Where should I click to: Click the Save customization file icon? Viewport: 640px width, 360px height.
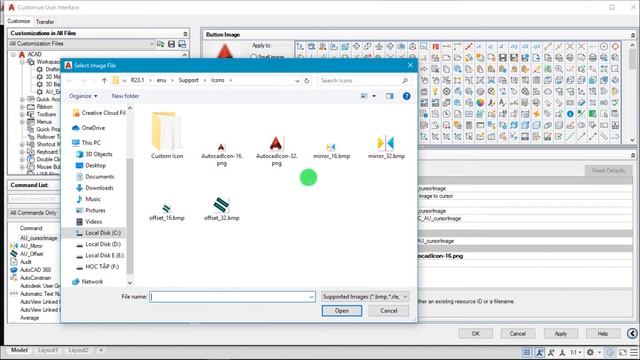pos(171,44)
